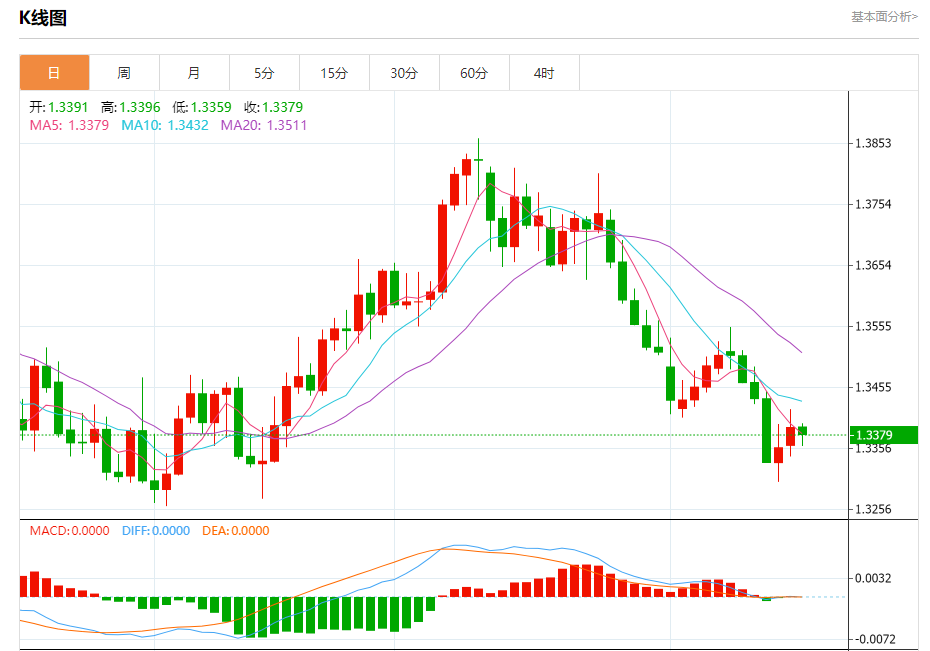Click the 1.3256 price axis label
Viewport: 930px width, 651px height.
(x=873, y=509)
